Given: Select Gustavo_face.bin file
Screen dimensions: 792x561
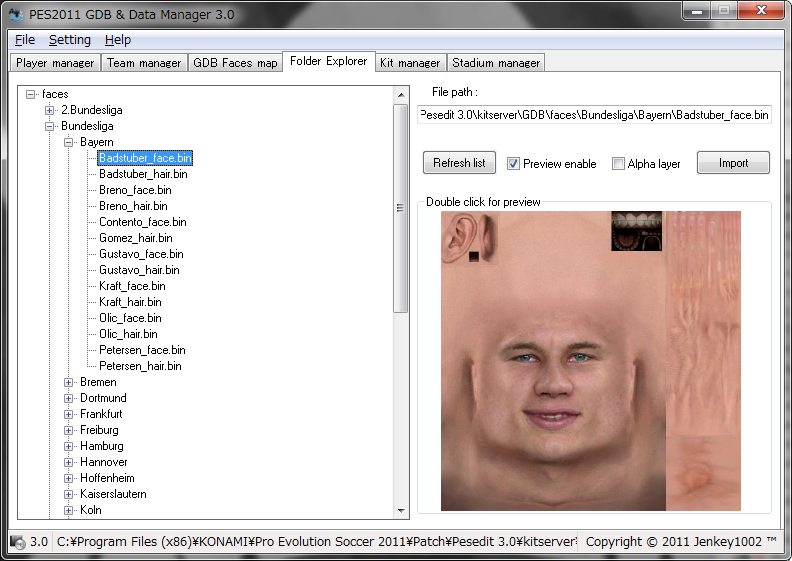Looking at the screenshot, I should point(141,254).
